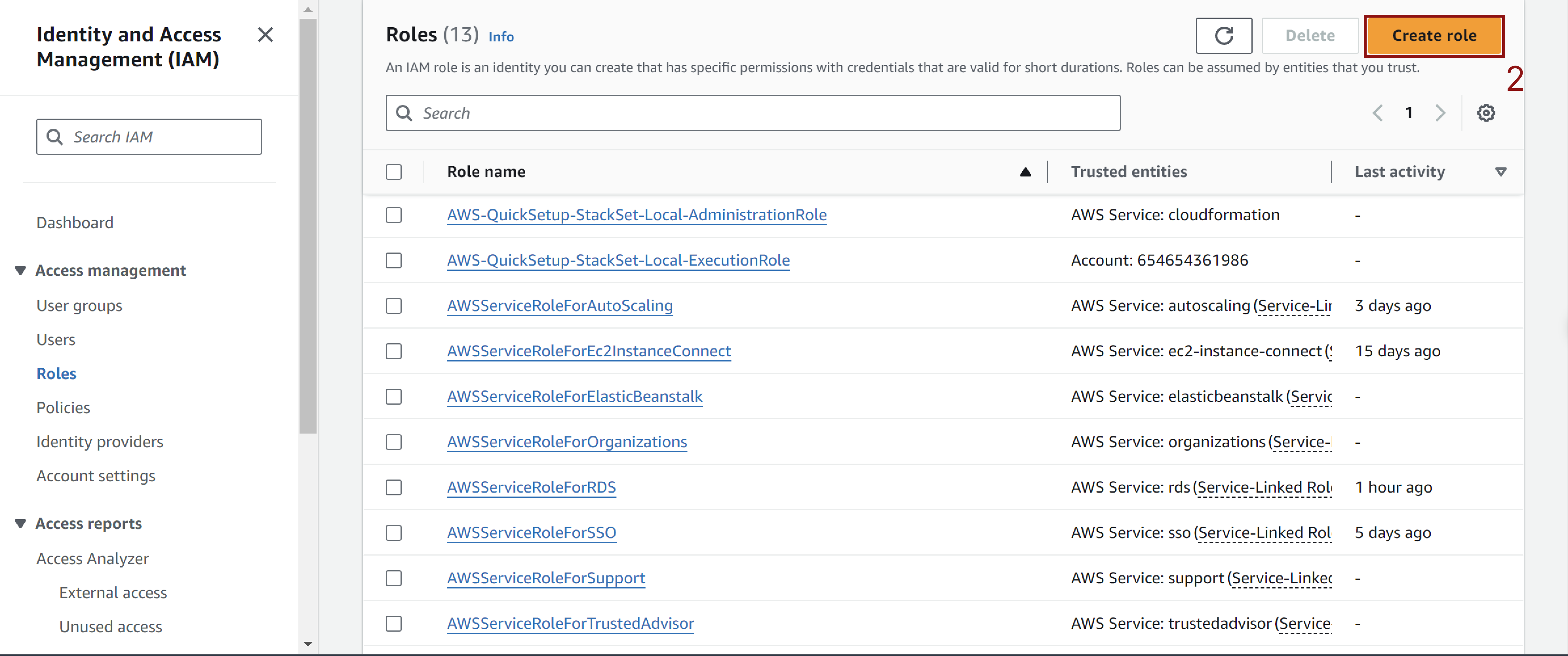Tick checkbox for AWSServiceRoleForSupport
Screen dimensions: 1568x656
coord(394,578)
